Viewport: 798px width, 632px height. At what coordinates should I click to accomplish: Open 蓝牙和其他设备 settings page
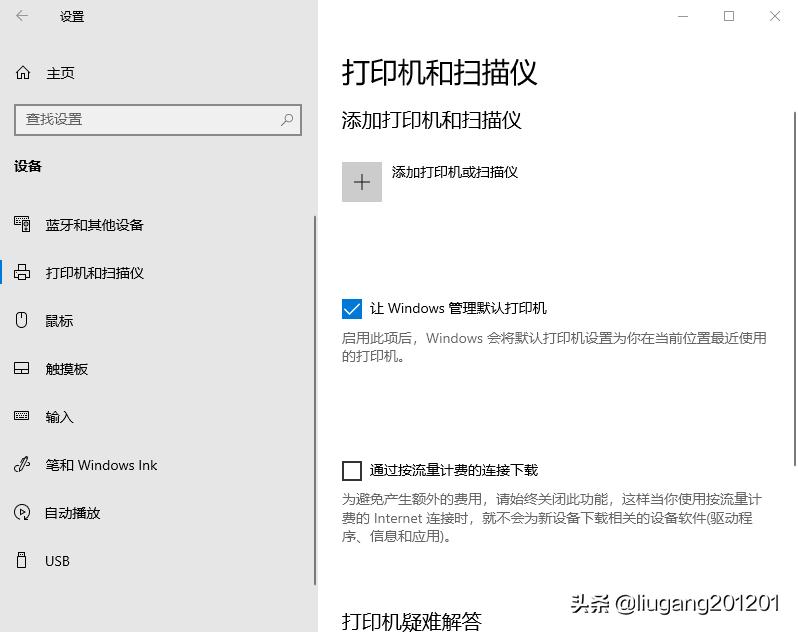[x=95, y=224]
